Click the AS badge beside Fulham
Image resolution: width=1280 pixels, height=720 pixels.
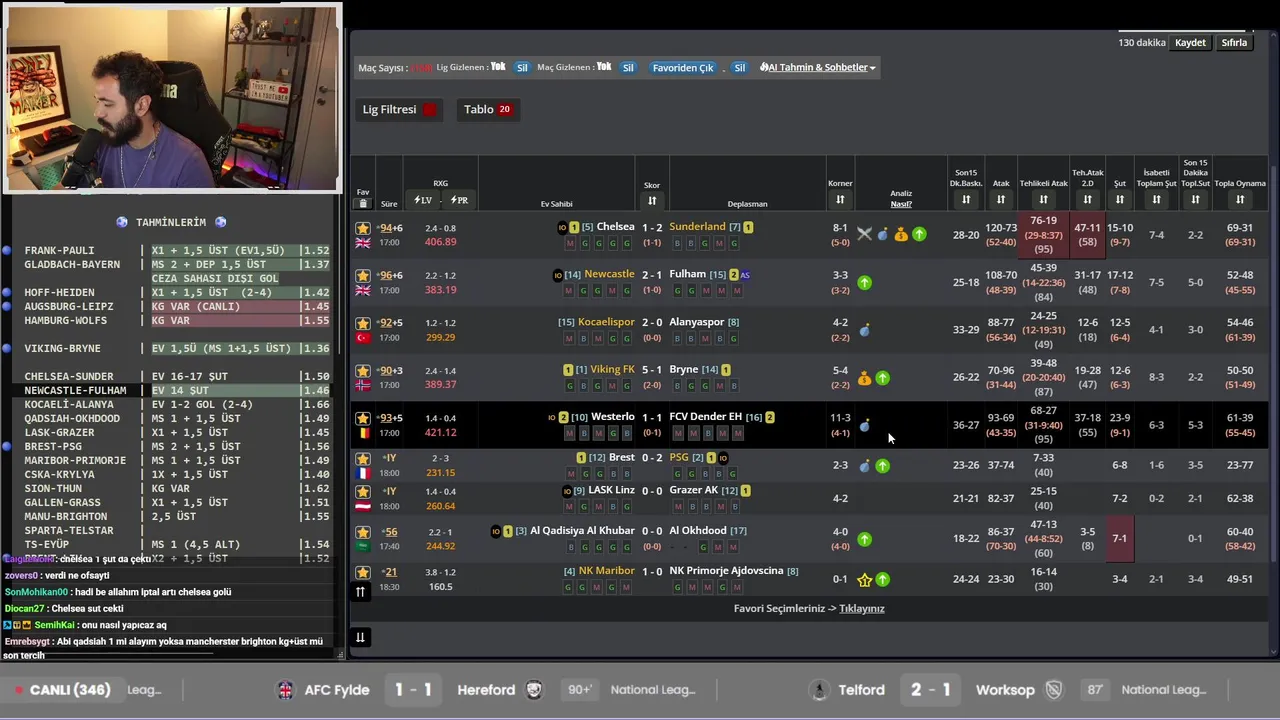(x=745, y=275)
